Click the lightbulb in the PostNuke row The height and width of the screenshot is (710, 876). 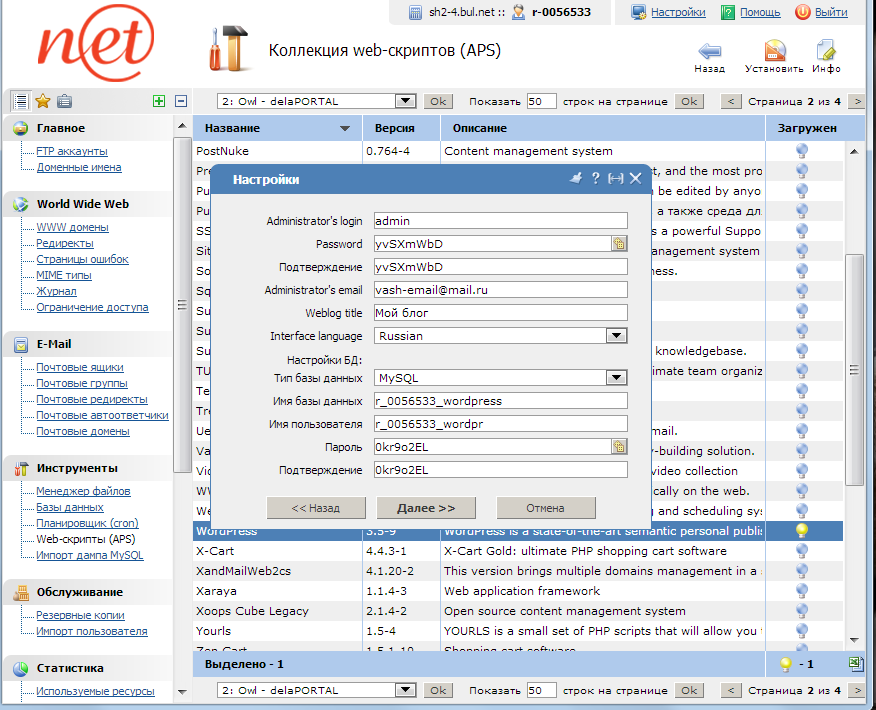(x=801, y=151)
